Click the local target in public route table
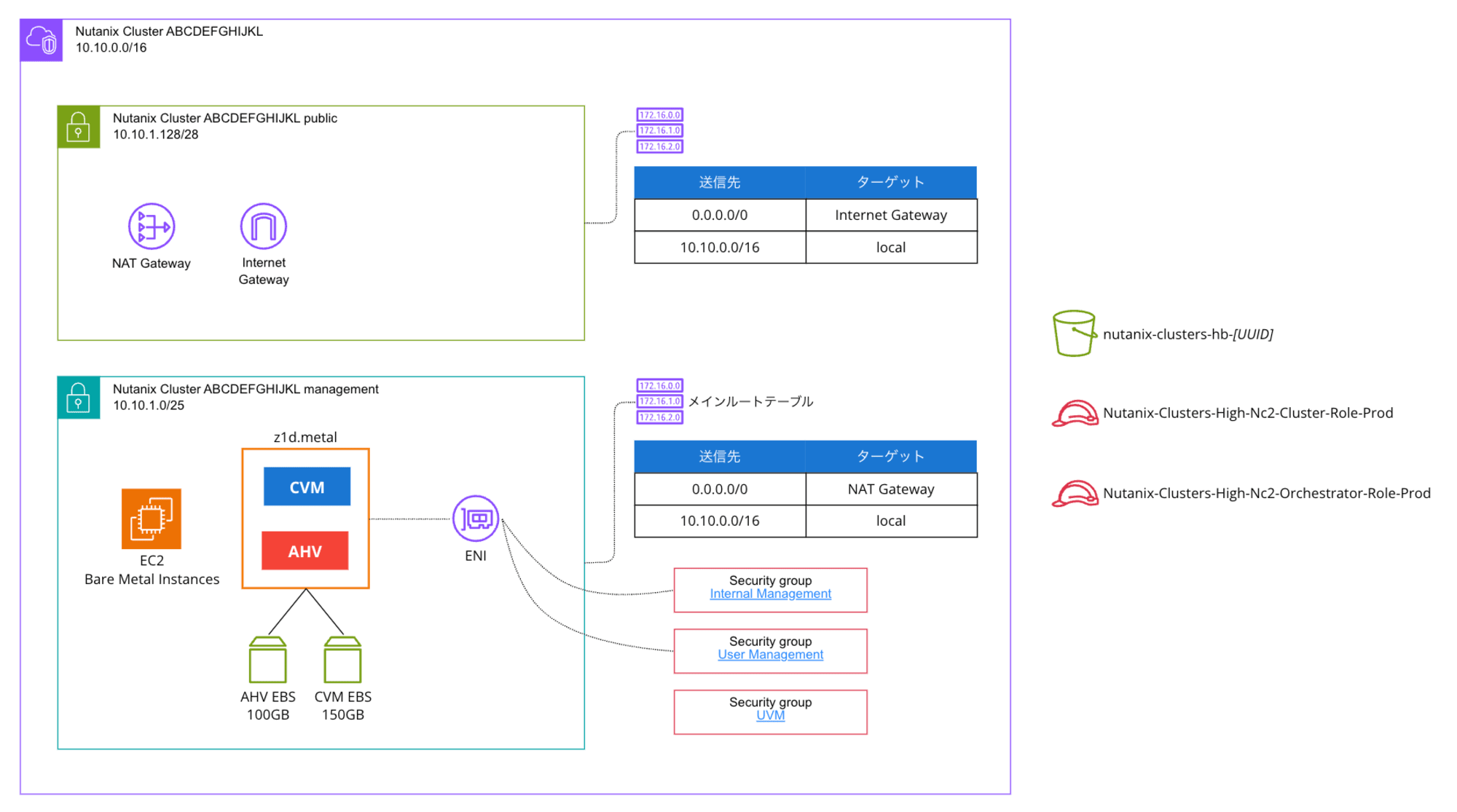Image resolution: width=1457 pixels, height=812 pixels. 891,248
